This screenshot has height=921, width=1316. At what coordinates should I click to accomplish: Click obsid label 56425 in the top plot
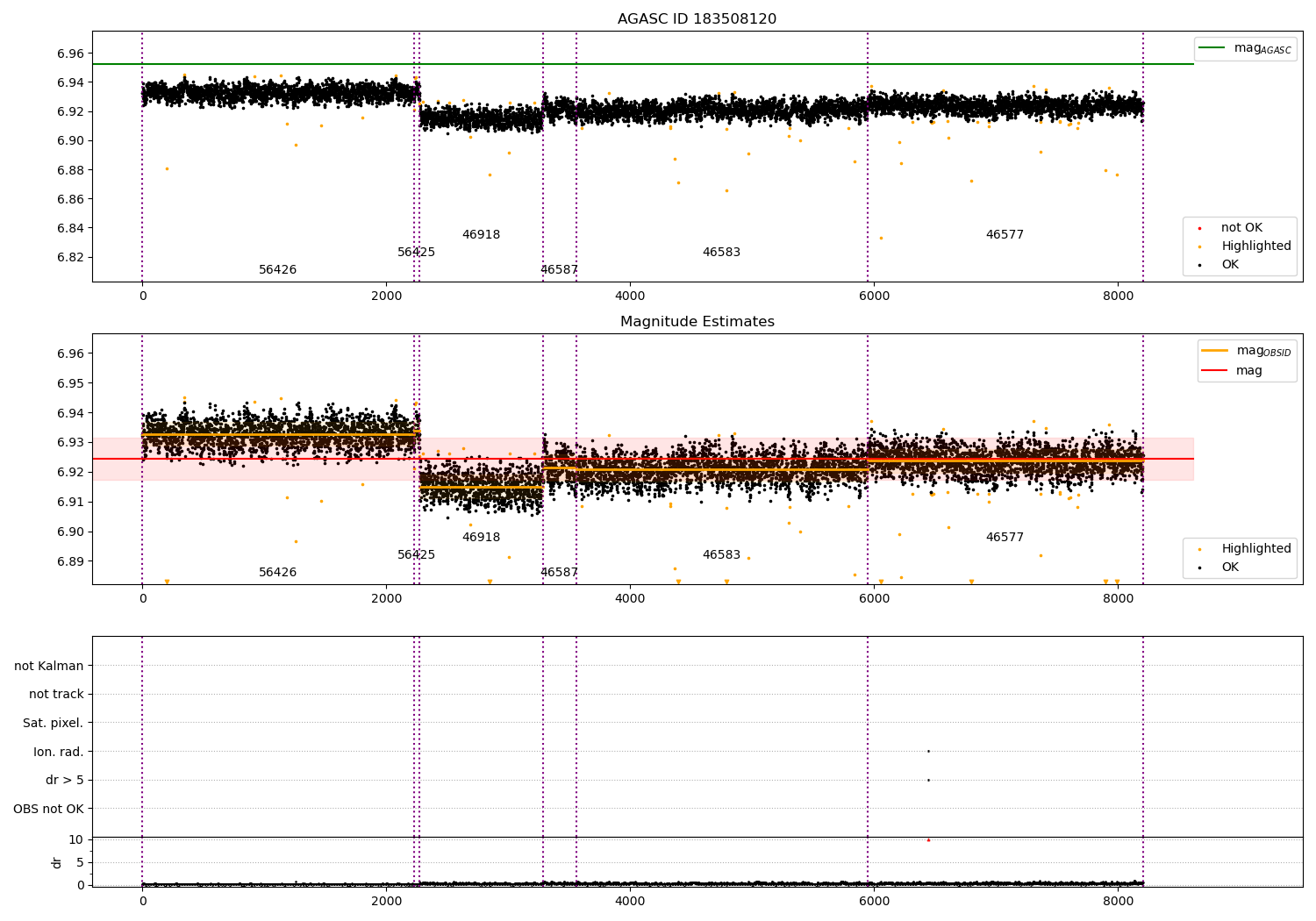tap(416, 253)
